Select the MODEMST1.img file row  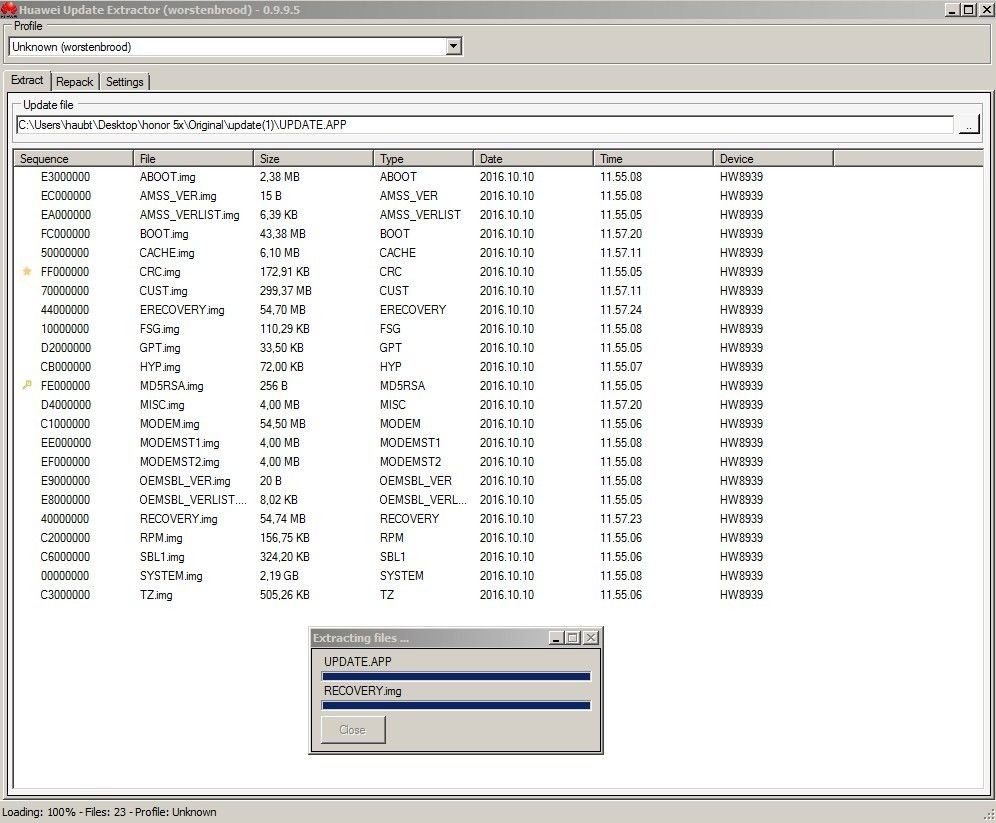424,443
